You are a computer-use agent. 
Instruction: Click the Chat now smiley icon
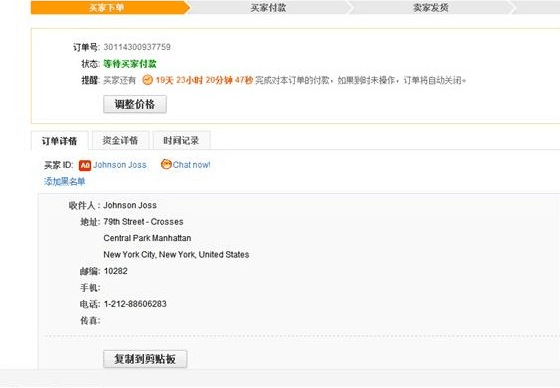166,164
